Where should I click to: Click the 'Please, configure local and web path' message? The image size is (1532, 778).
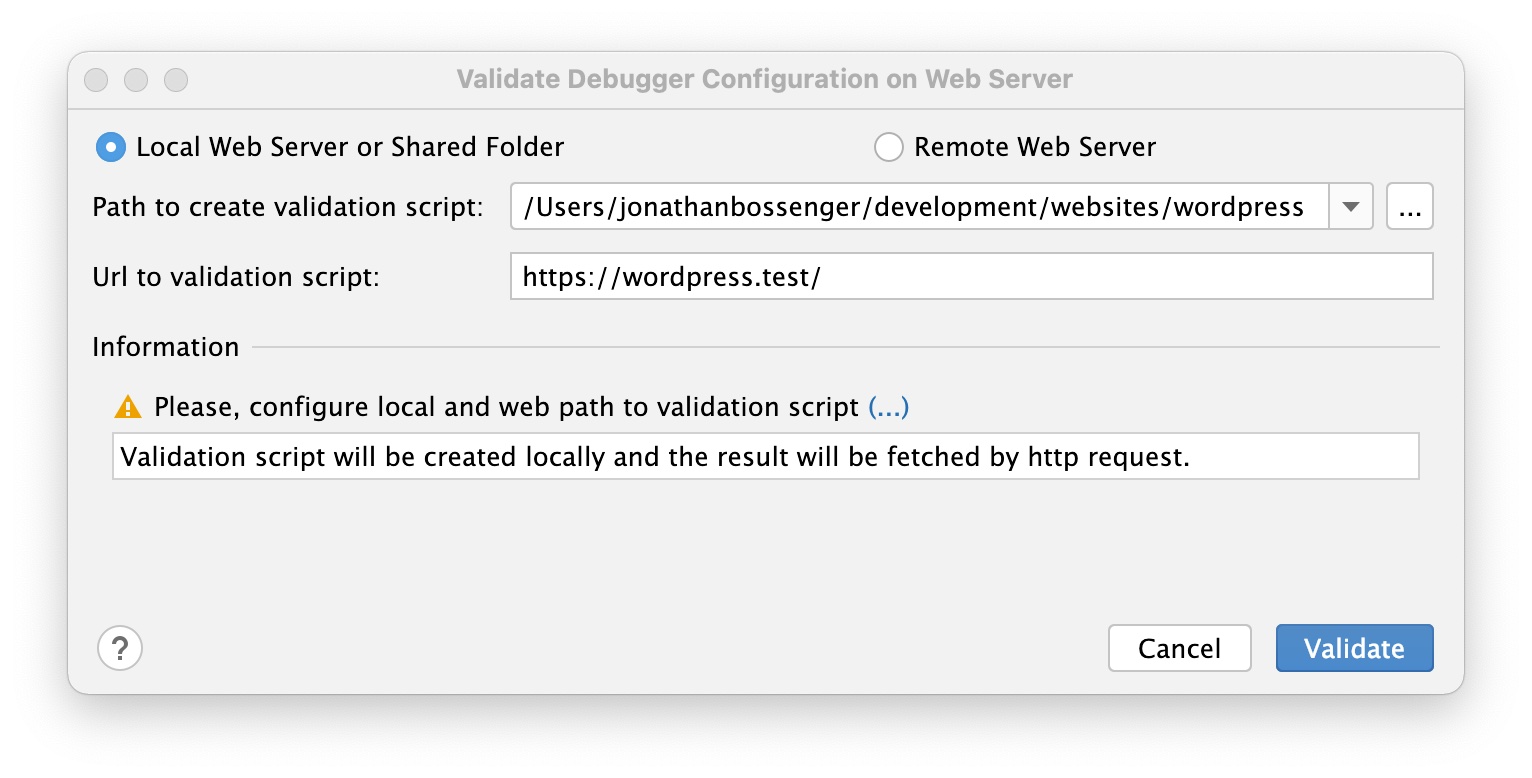[506, 407]
